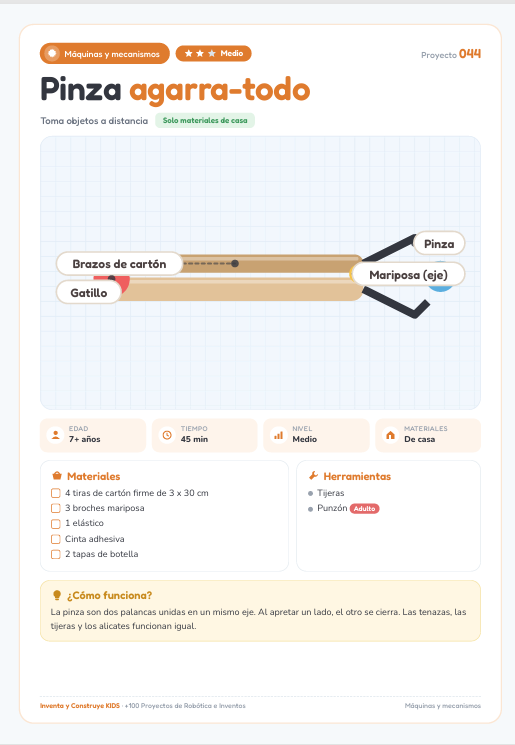Screen dimensions: 515x745
Task: Click the house icon beside De casa
Action: 391,435
